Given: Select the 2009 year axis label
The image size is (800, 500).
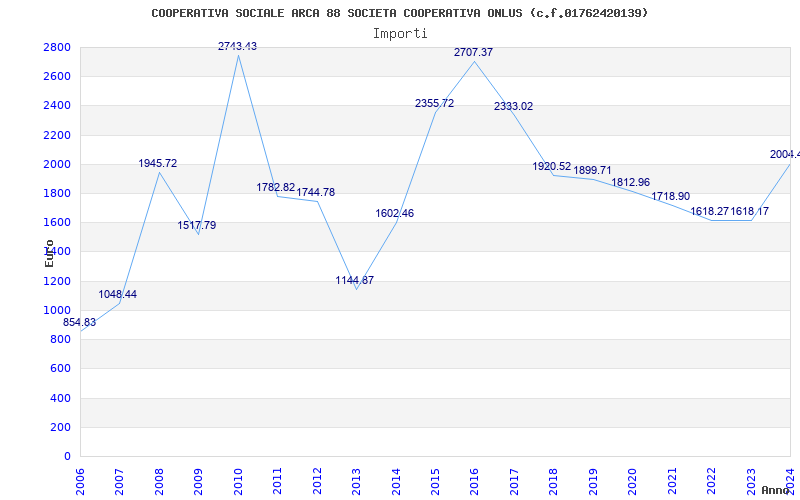Looking at the screenshot, I should 198,482.
